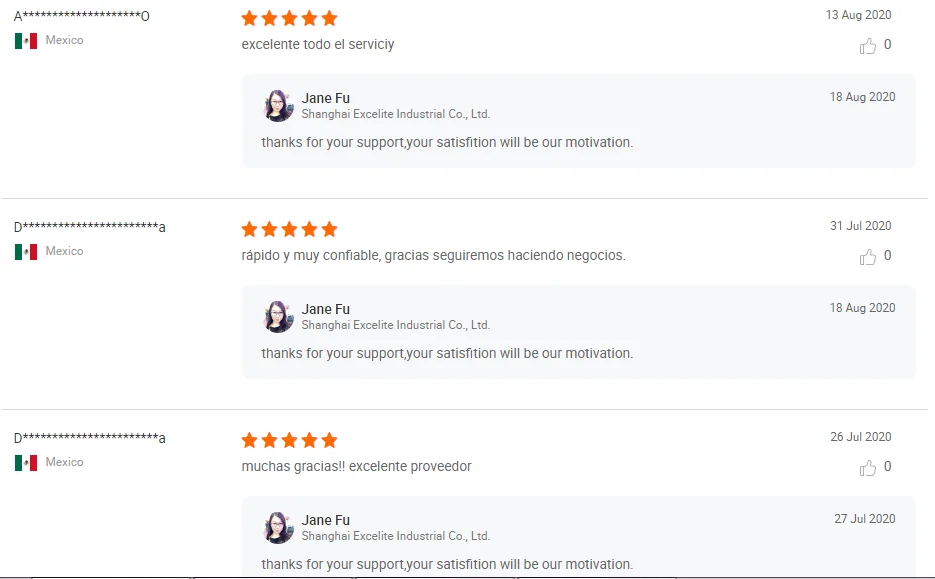935x579 pixels.
Task: Click thumbs-up on the 31 Jul 2020 review
Action: click(x=868, y=257)
